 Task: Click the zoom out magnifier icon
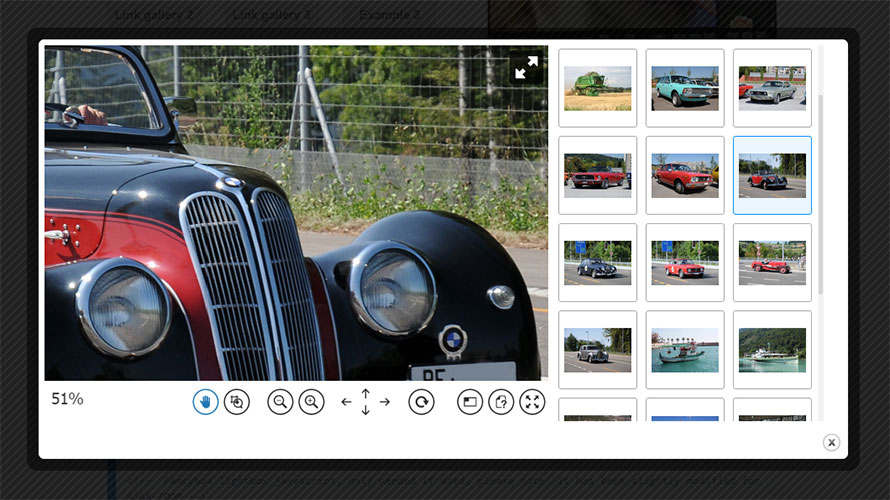(x=280, y=402)
